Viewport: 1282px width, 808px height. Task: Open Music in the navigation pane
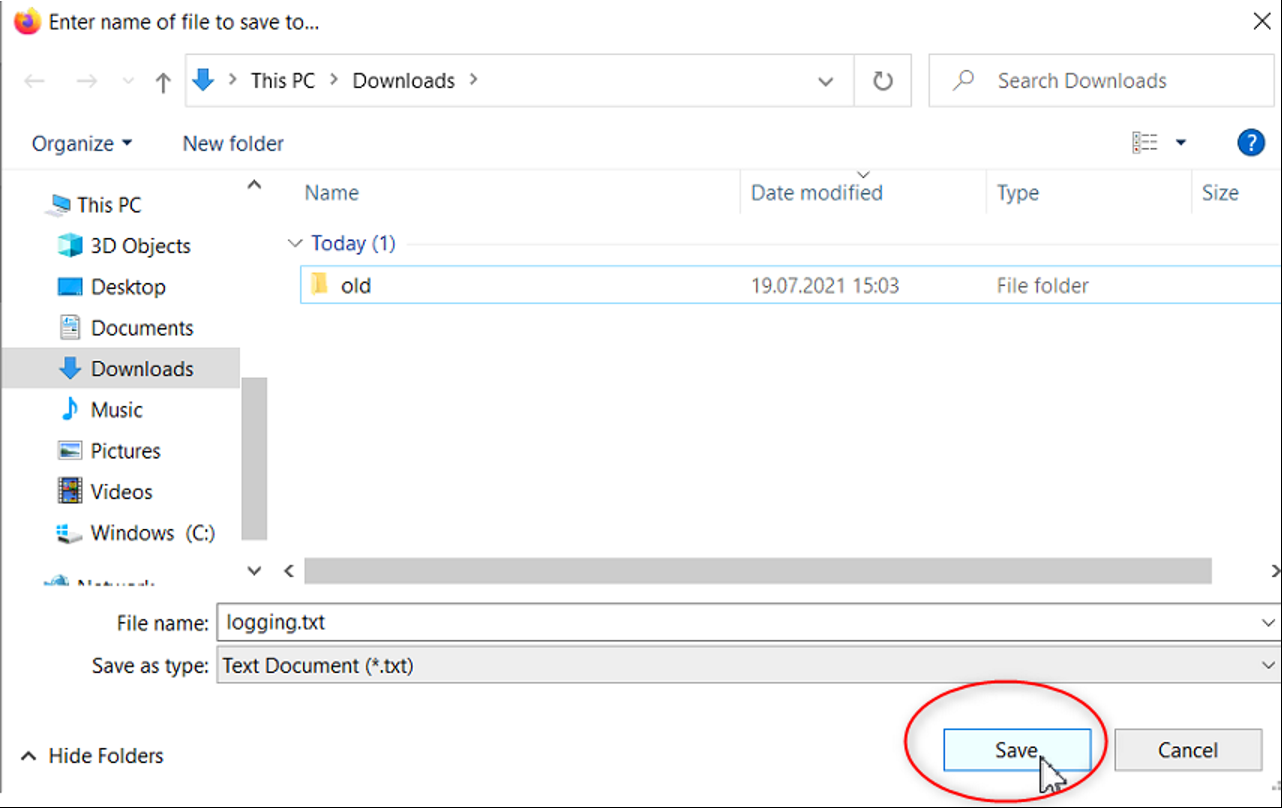pos(116,410)
